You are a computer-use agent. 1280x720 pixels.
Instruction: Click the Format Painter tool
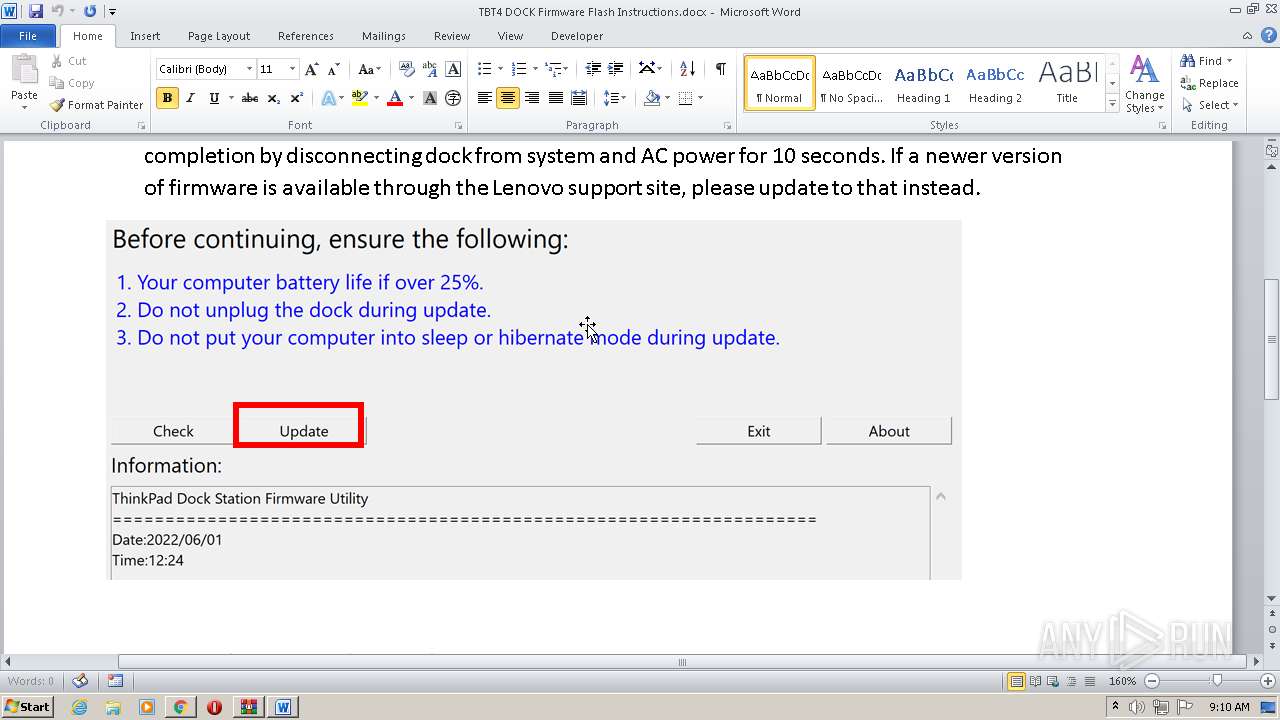pyautogui.click(x=97, y=105)
